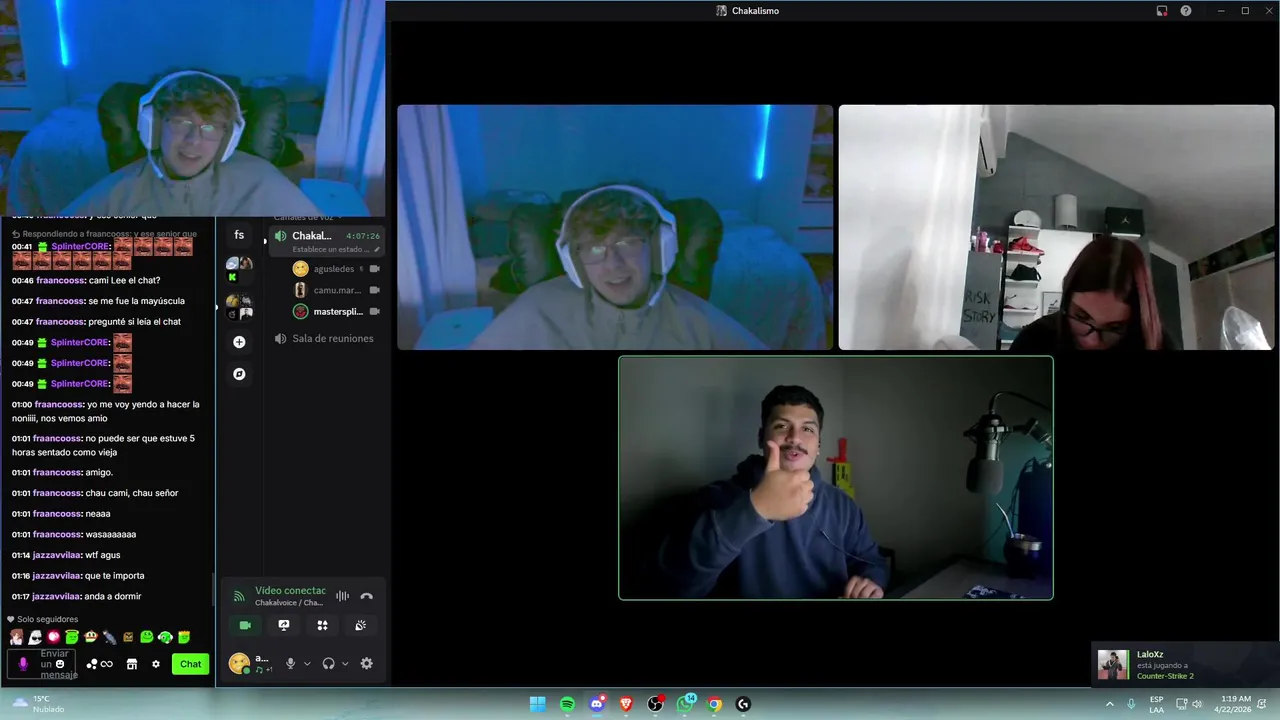Image resolution: width=1280 pixels, height=720 pixels.
Task: Click the red round emote
Action: (x=53, y=637)
